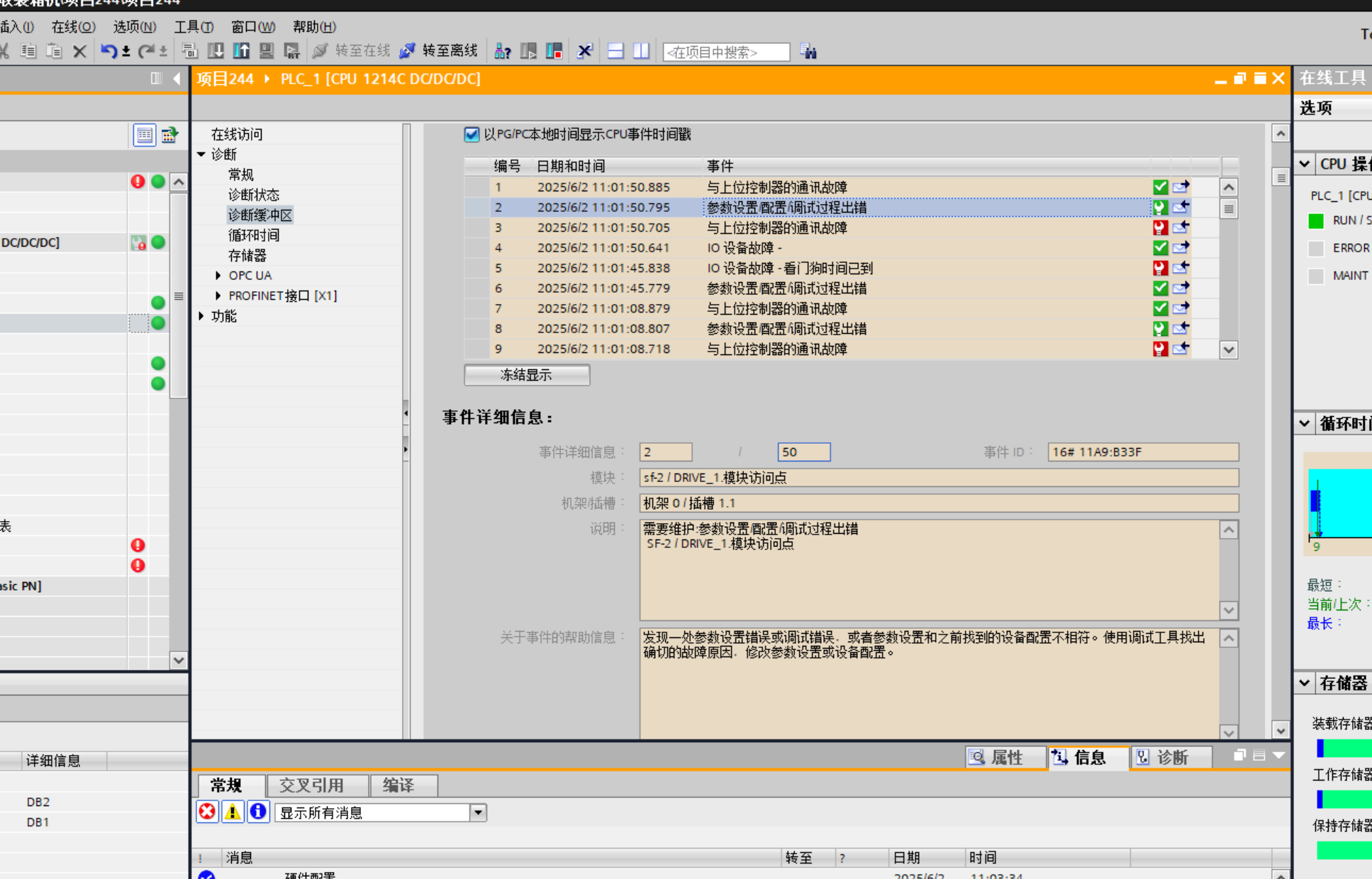Switch to the 交叉引用 tab
Viewport: 1372px width, 879px height.
pos(311,785)
